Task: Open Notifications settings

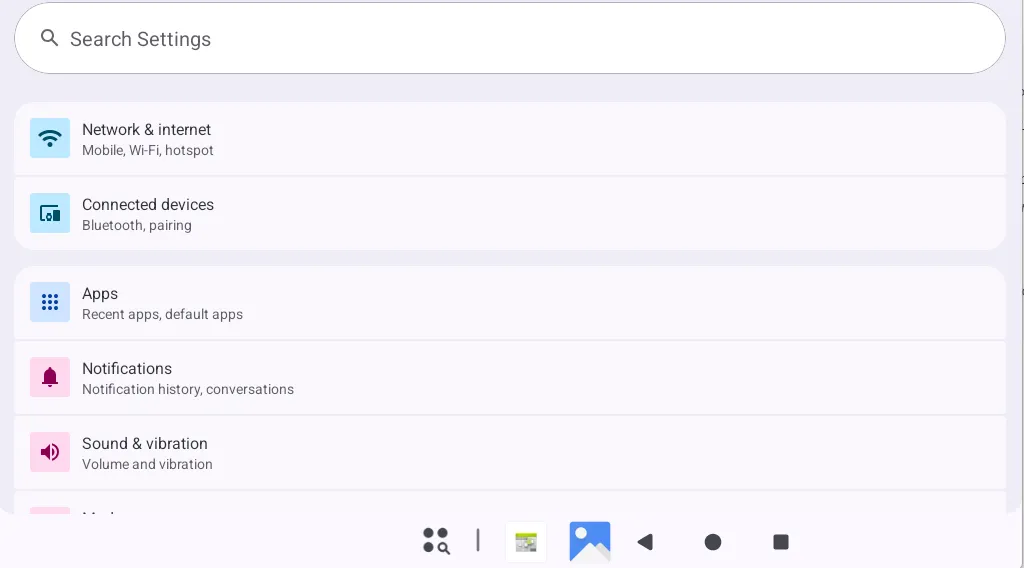Action: (x=510, y=377)
